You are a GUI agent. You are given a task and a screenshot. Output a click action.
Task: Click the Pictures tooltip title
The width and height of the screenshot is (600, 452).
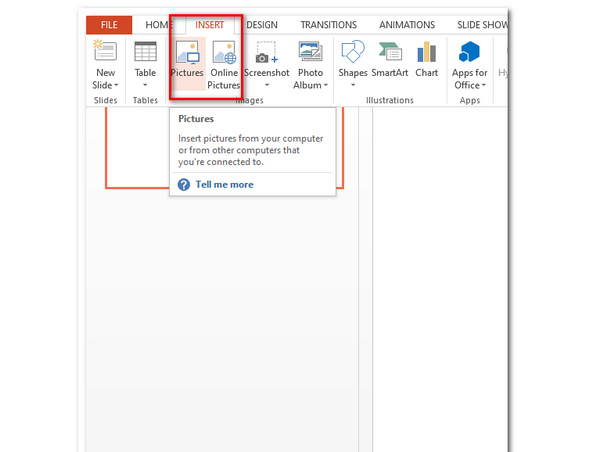196,119
